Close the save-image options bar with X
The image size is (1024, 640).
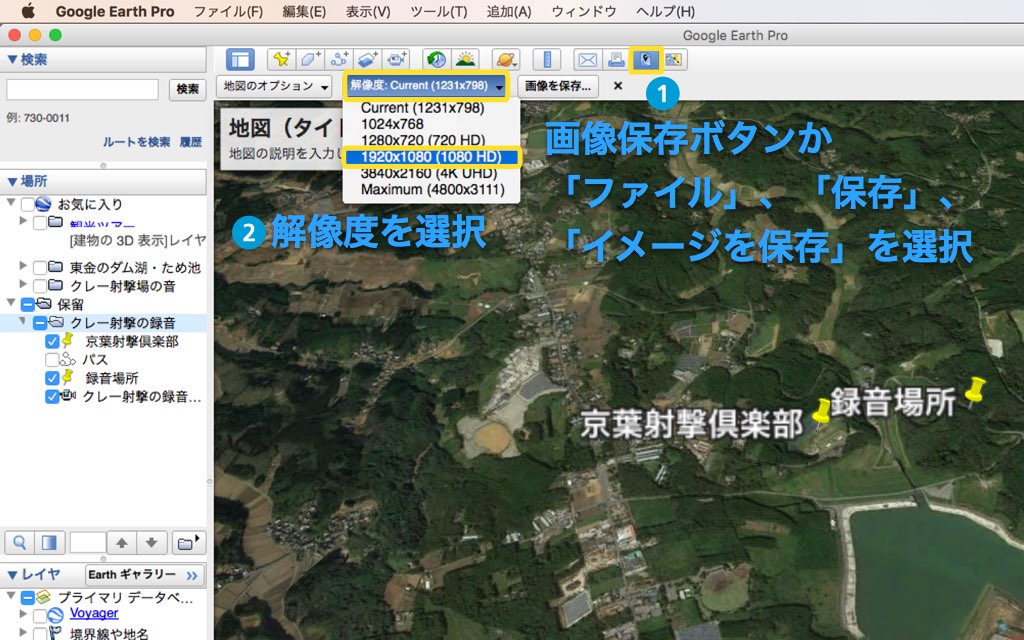[618, 86]
